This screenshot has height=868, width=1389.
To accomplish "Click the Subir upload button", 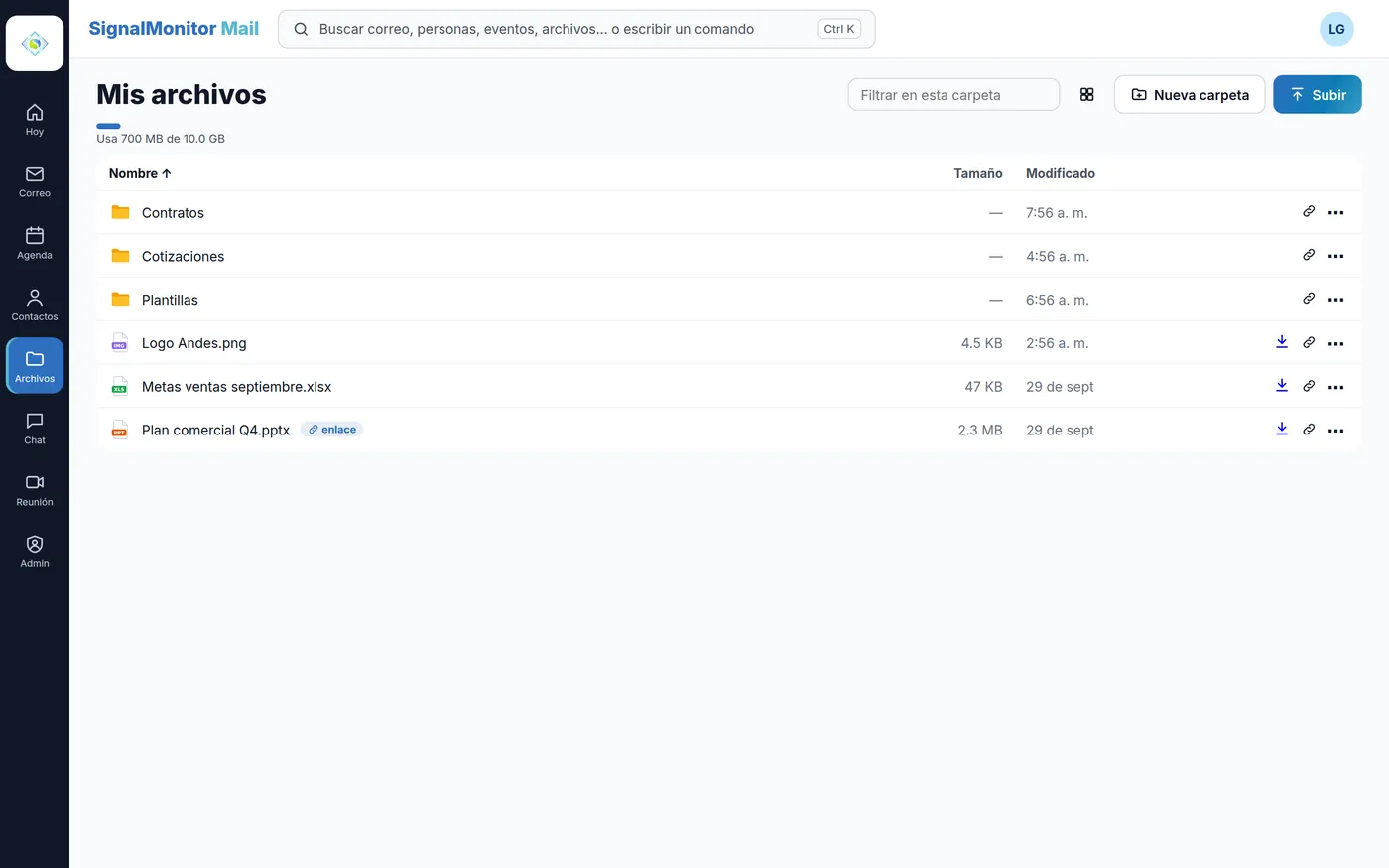I will coord(1318,95).
